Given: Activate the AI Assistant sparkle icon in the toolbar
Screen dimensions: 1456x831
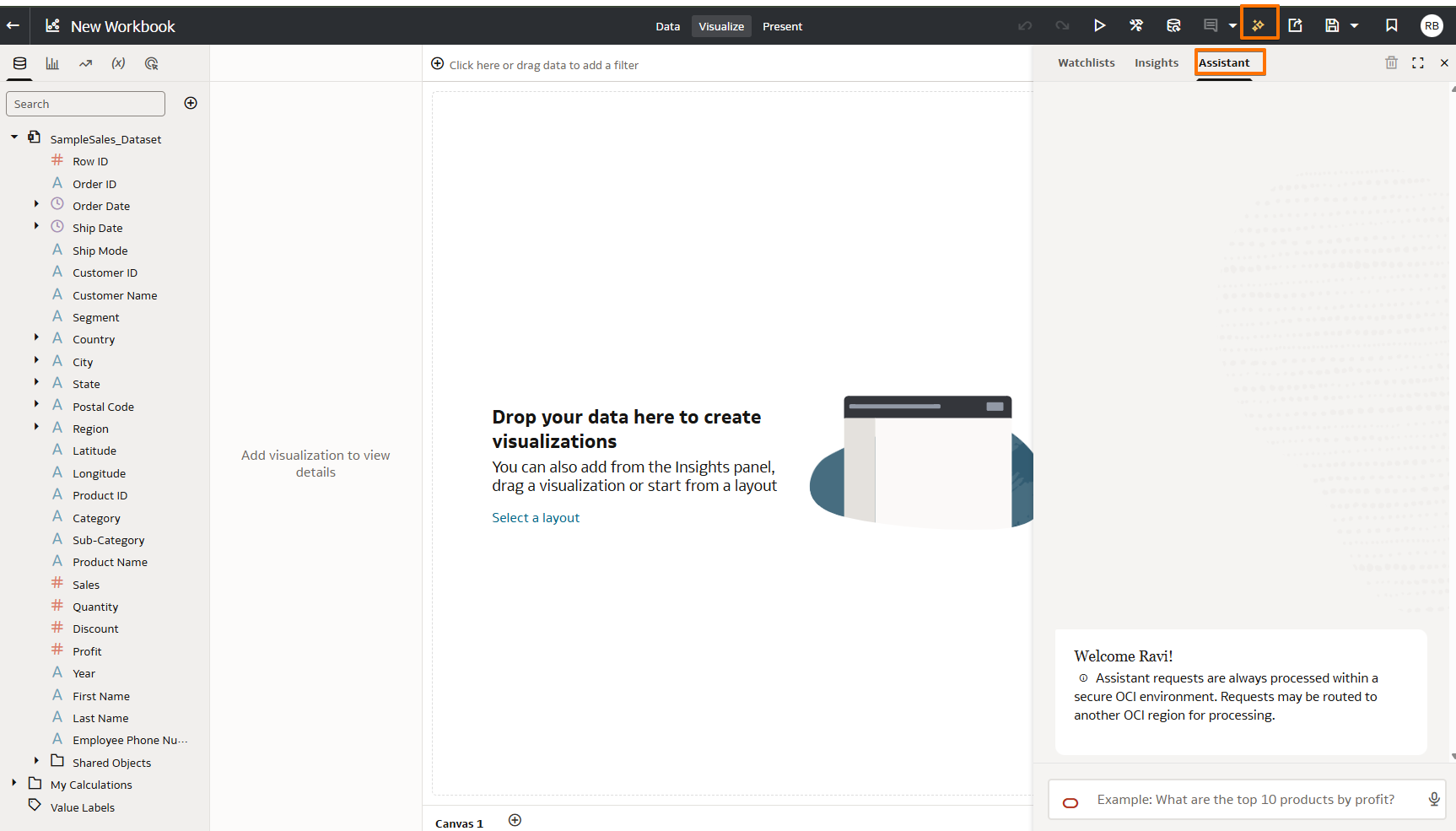Looking at the screenshot, I should pyautogui.click(x=1259, y=25).
